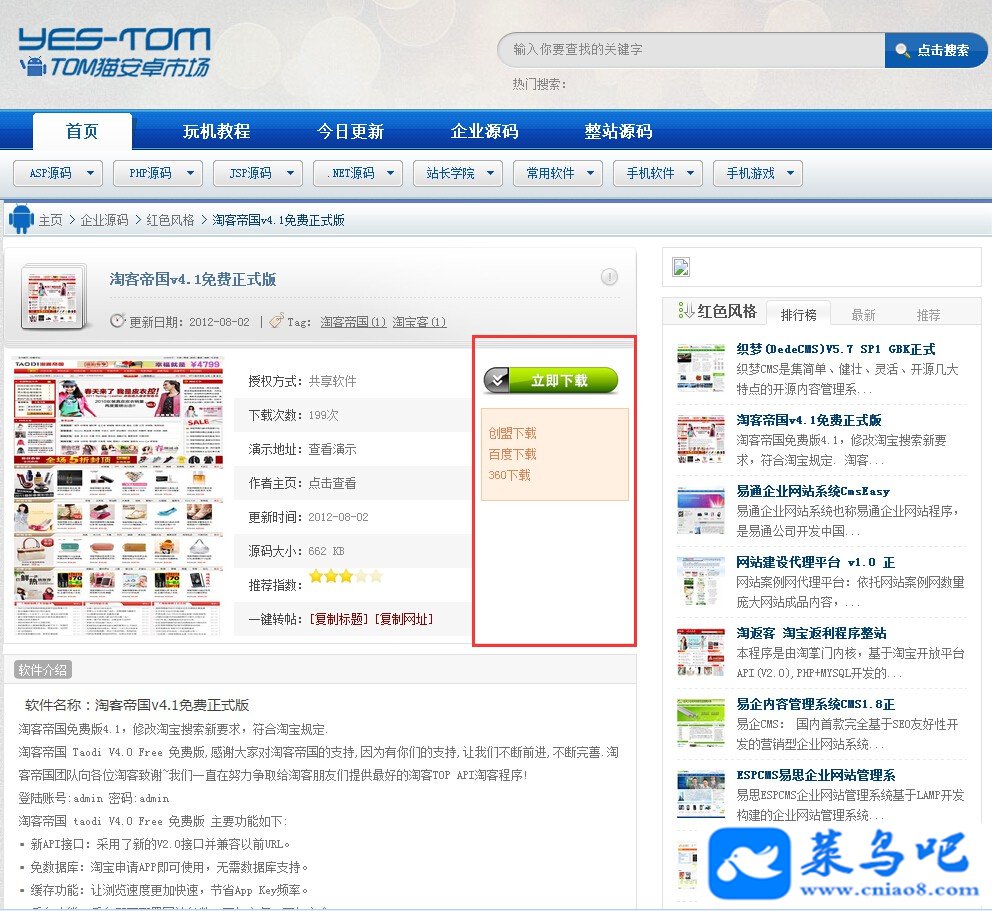Click the keyword search input field
Image resolution: width=992 pixels, height=911 pixels.
[x=691, y=50]
